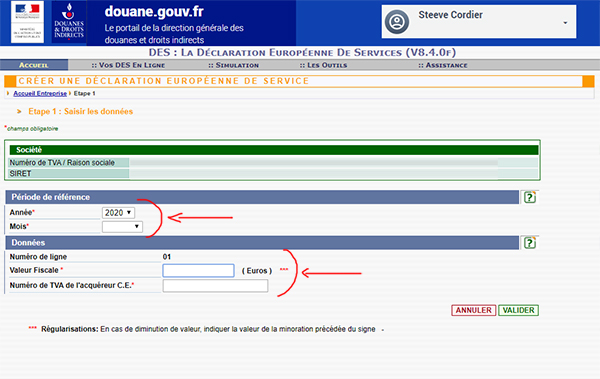Click the Annuler button
Image resolution: width=600 pixels, height=379 pixels.
(x=474, y=310)
